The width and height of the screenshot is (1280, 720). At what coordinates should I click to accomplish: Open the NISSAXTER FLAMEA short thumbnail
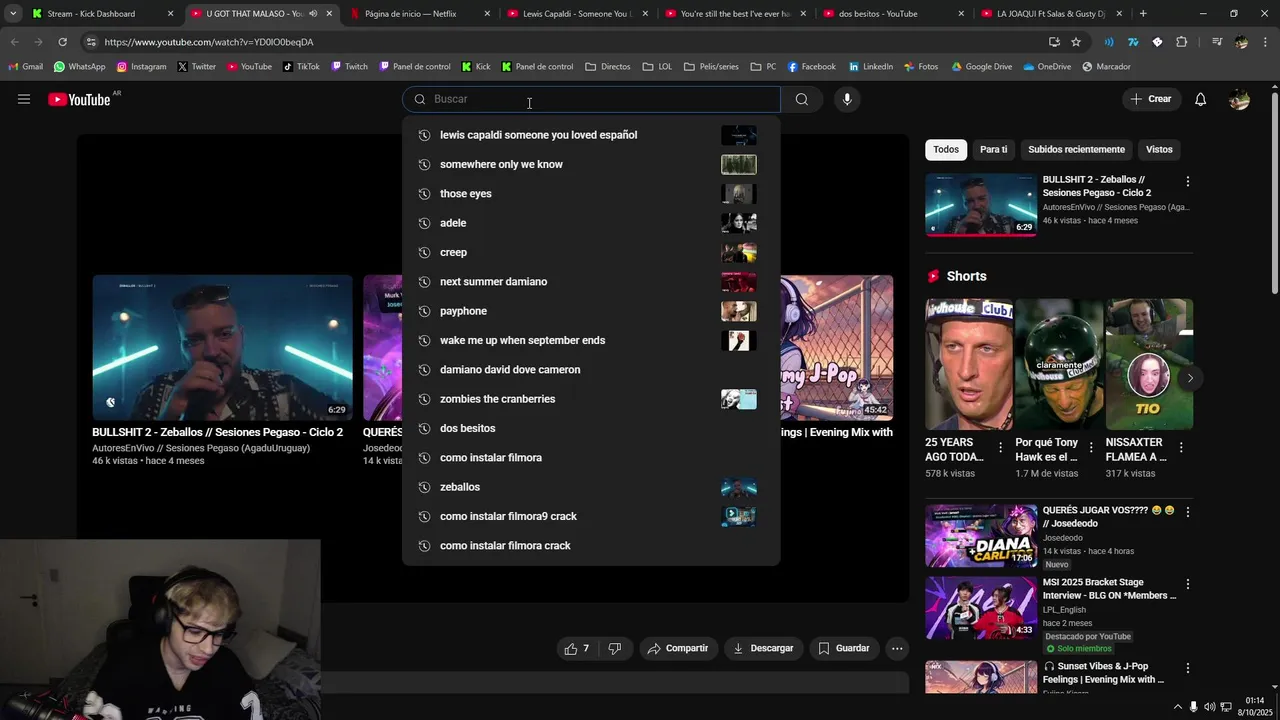(1149, 364)
